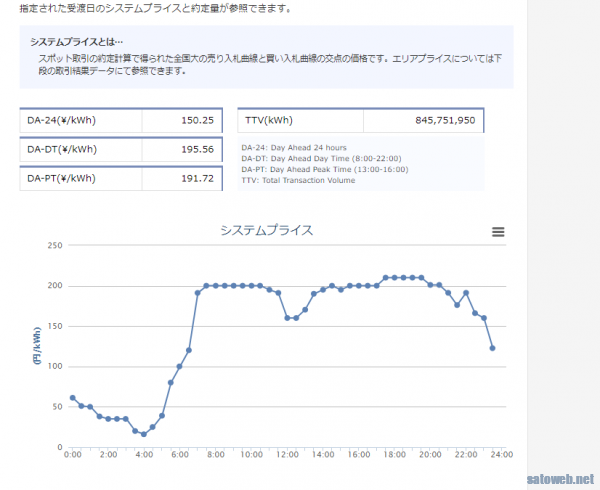Click the DA-24(¥/kWh) label cell

[80, 120]
